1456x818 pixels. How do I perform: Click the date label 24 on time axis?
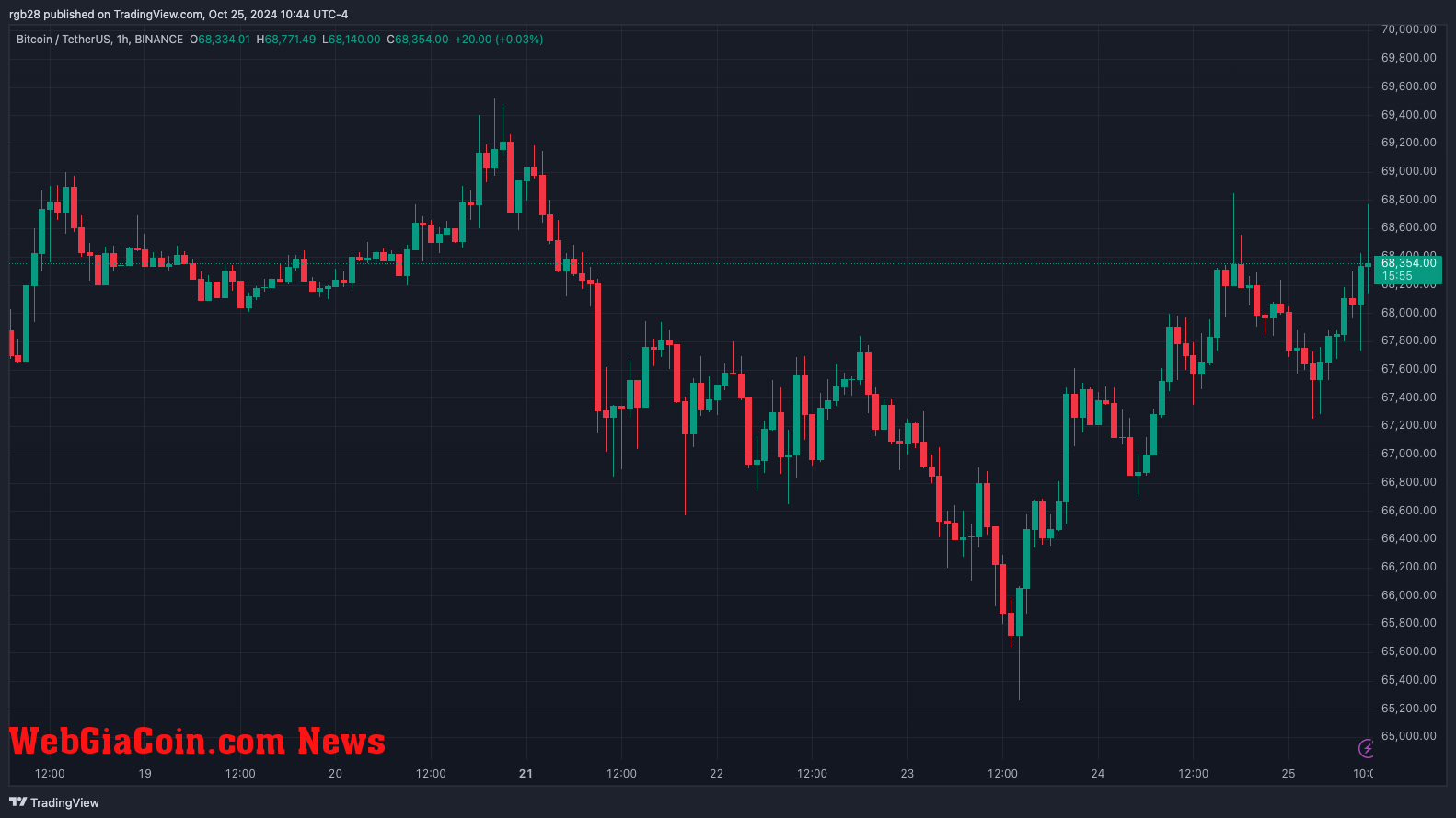[x=1098, y=774]
